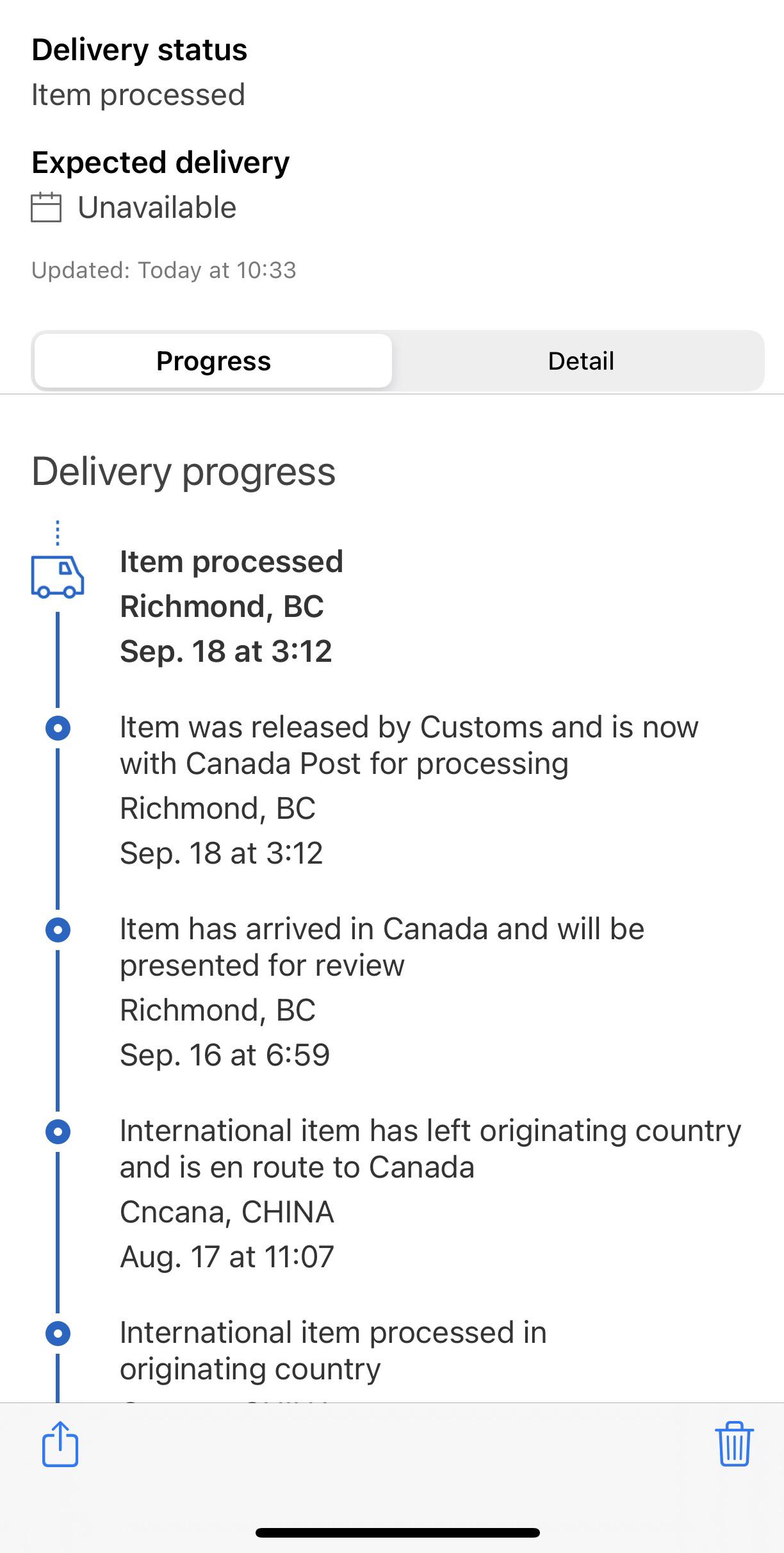Tap the timeline dot for left originating country
Screen dimensions: 784x1553
pyautogui.click(x=58, y=1131)
